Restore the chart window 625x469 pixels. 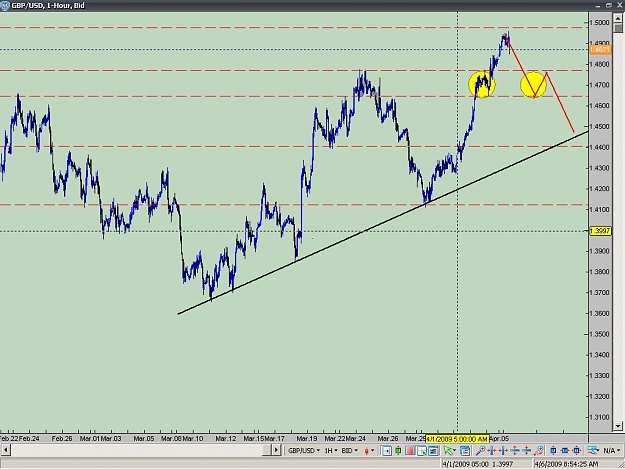point(609,5)
